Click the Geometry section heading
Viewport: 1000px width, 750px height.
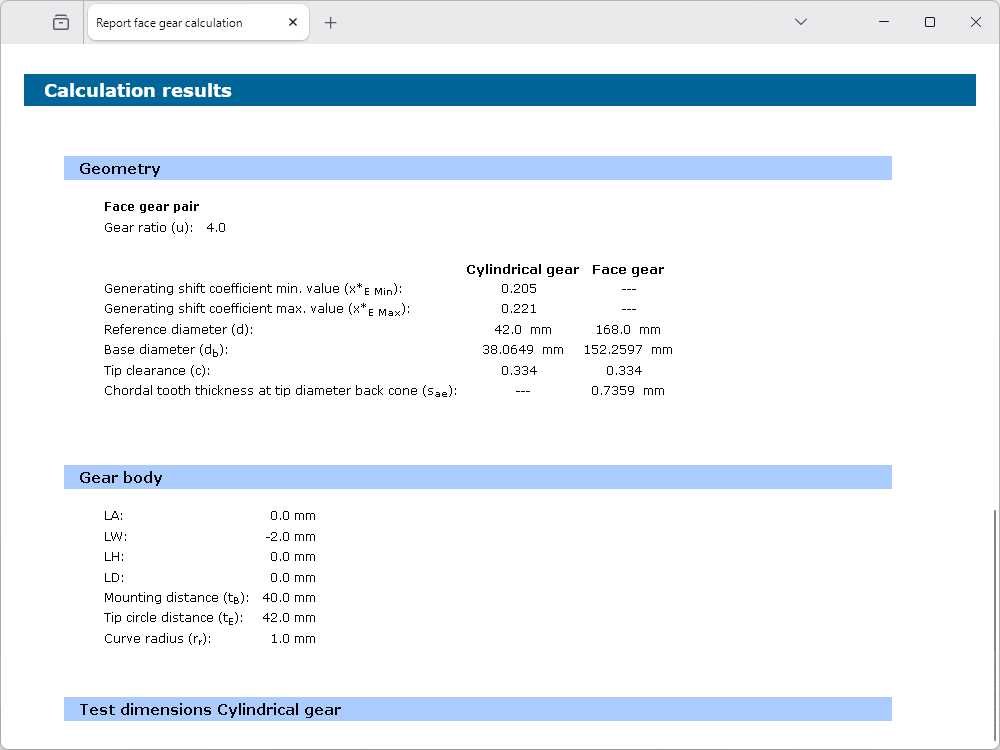[x=120, y=169]
